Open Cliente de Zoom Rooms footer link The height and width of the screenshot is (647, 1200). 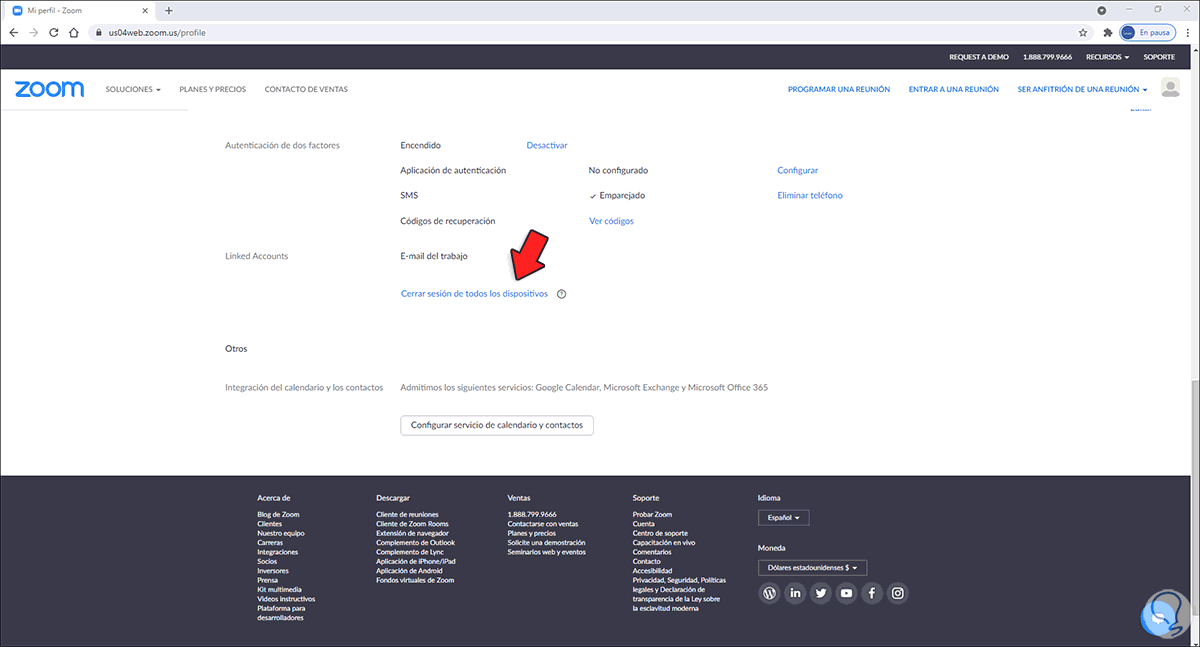(x=412, y=524)
